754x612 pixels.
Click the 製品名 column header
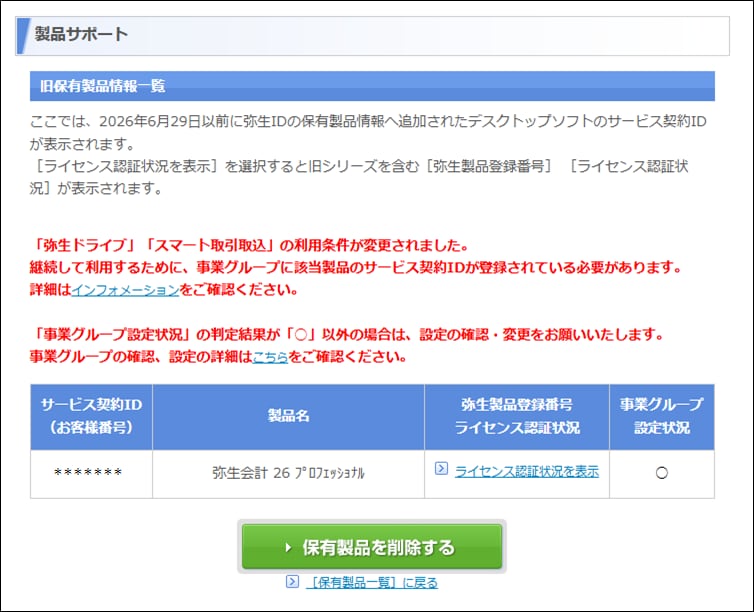289,416
